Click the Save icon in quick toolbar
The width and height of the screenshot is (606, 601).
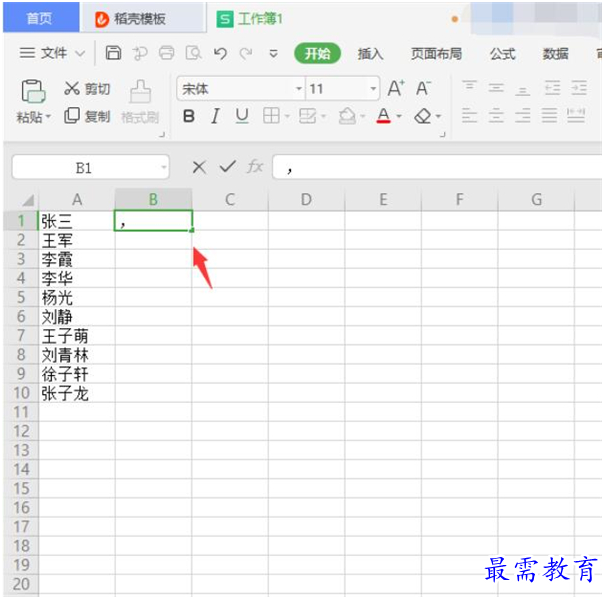113,53
